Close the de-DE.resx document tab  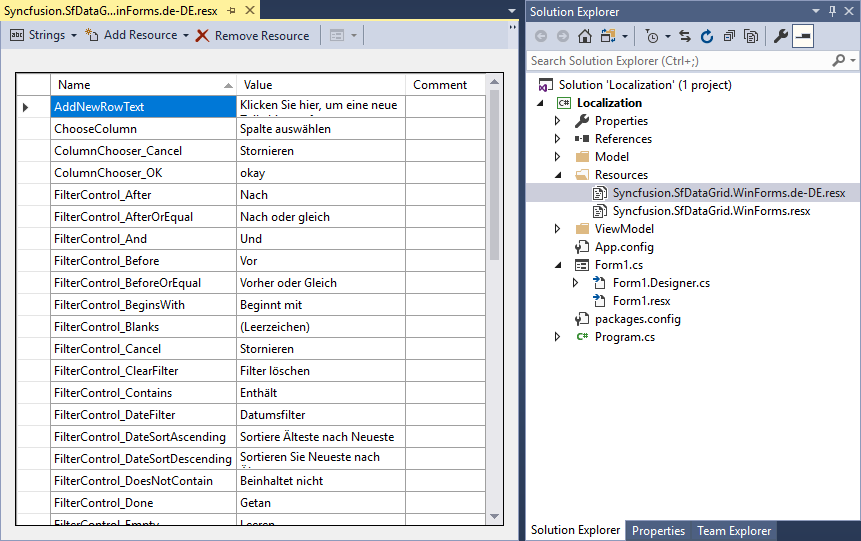coord(250,10)
